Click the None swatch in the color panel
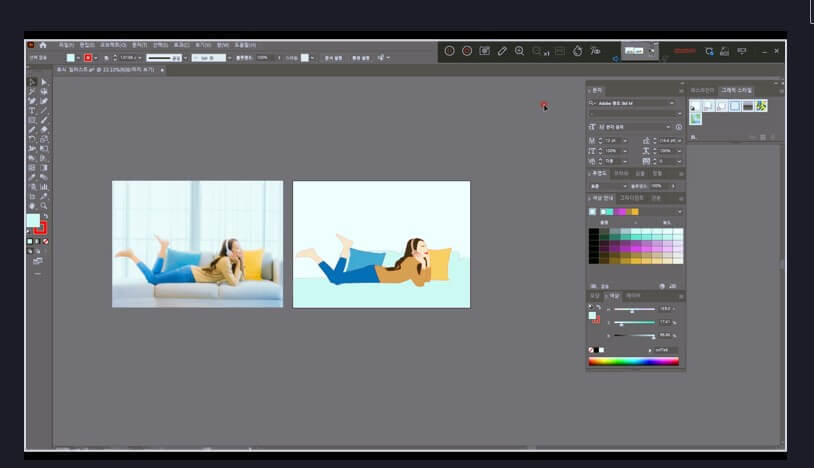This screenshot has height=468, width=814. click(x=591, y=350)
